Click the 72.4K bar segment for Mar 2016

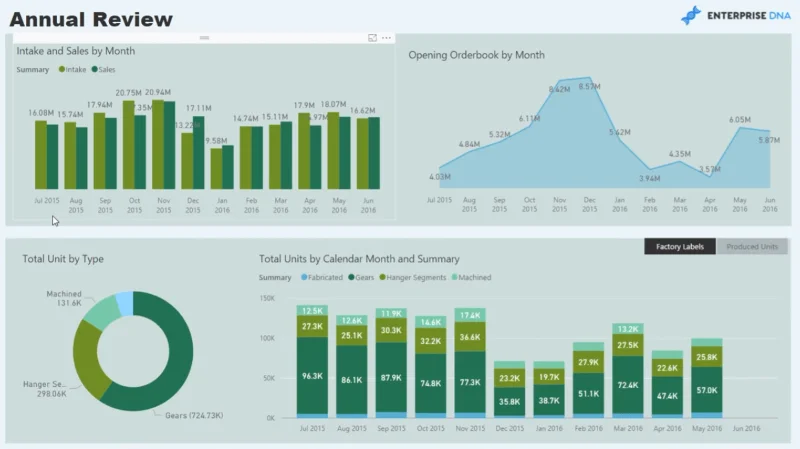tap(628, 385)
